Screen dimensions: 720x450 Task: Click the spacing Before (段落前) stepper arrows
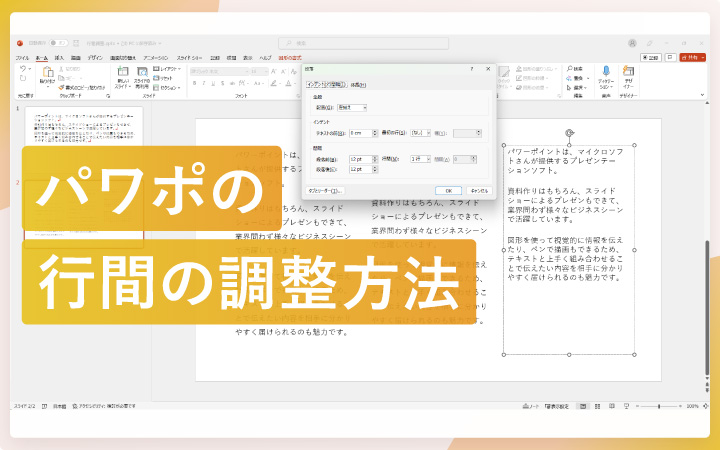pyautogui.click(x=375, y=159)
